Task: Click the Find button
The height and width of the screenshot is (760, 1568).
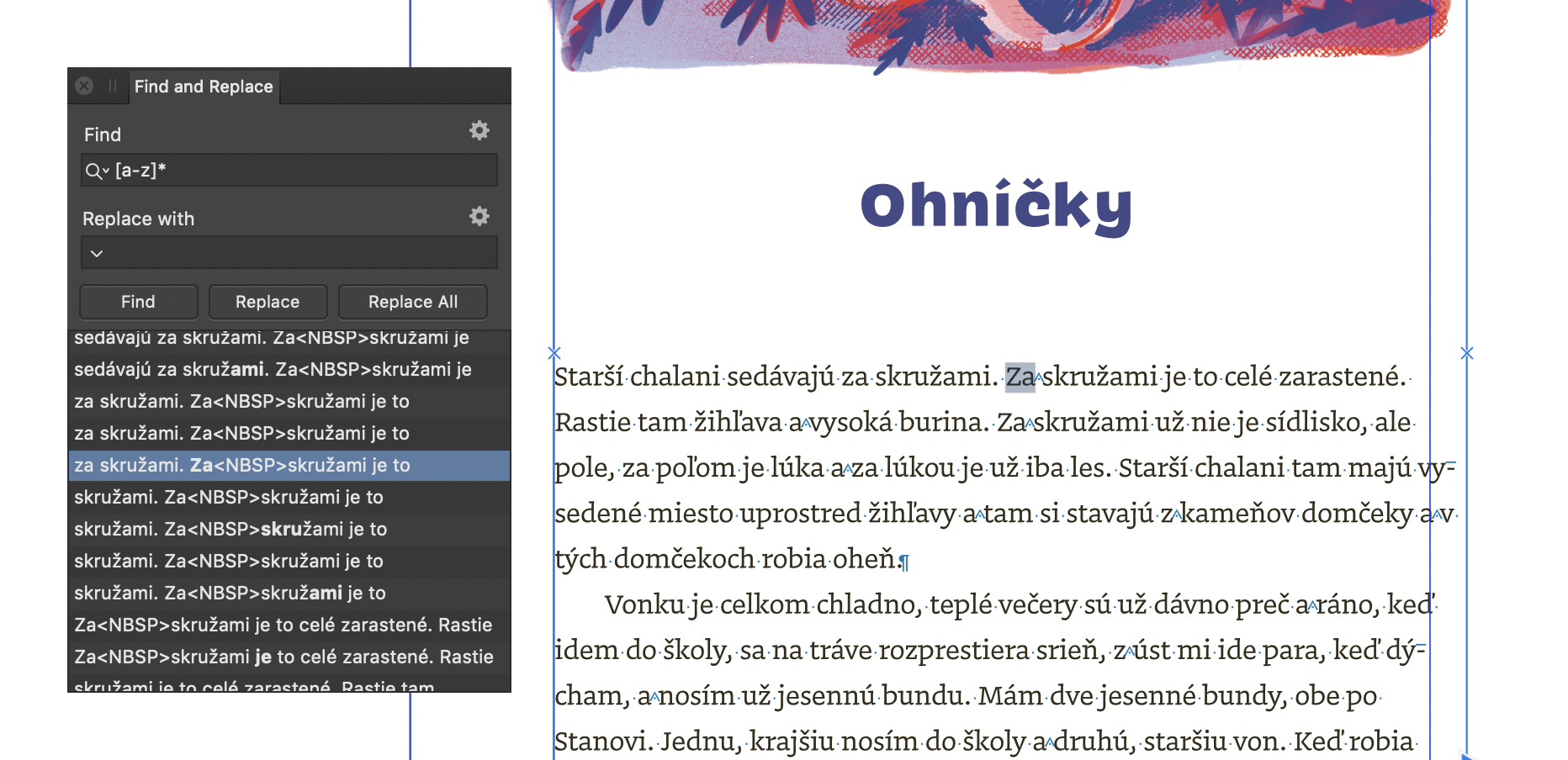Action: tap(138, 302)
